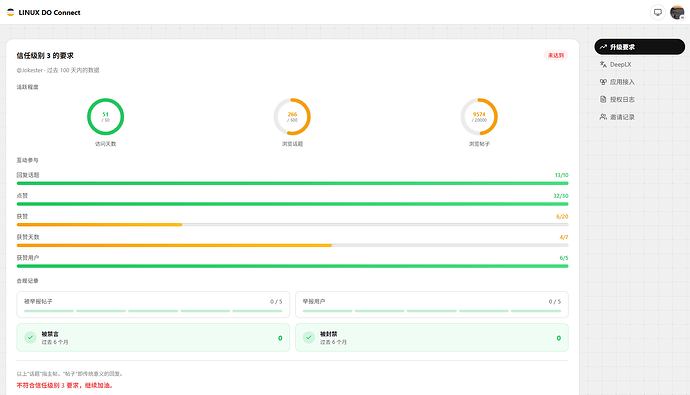
Task: Click the 访问天数 green ring chart
Action: point(106,117)
